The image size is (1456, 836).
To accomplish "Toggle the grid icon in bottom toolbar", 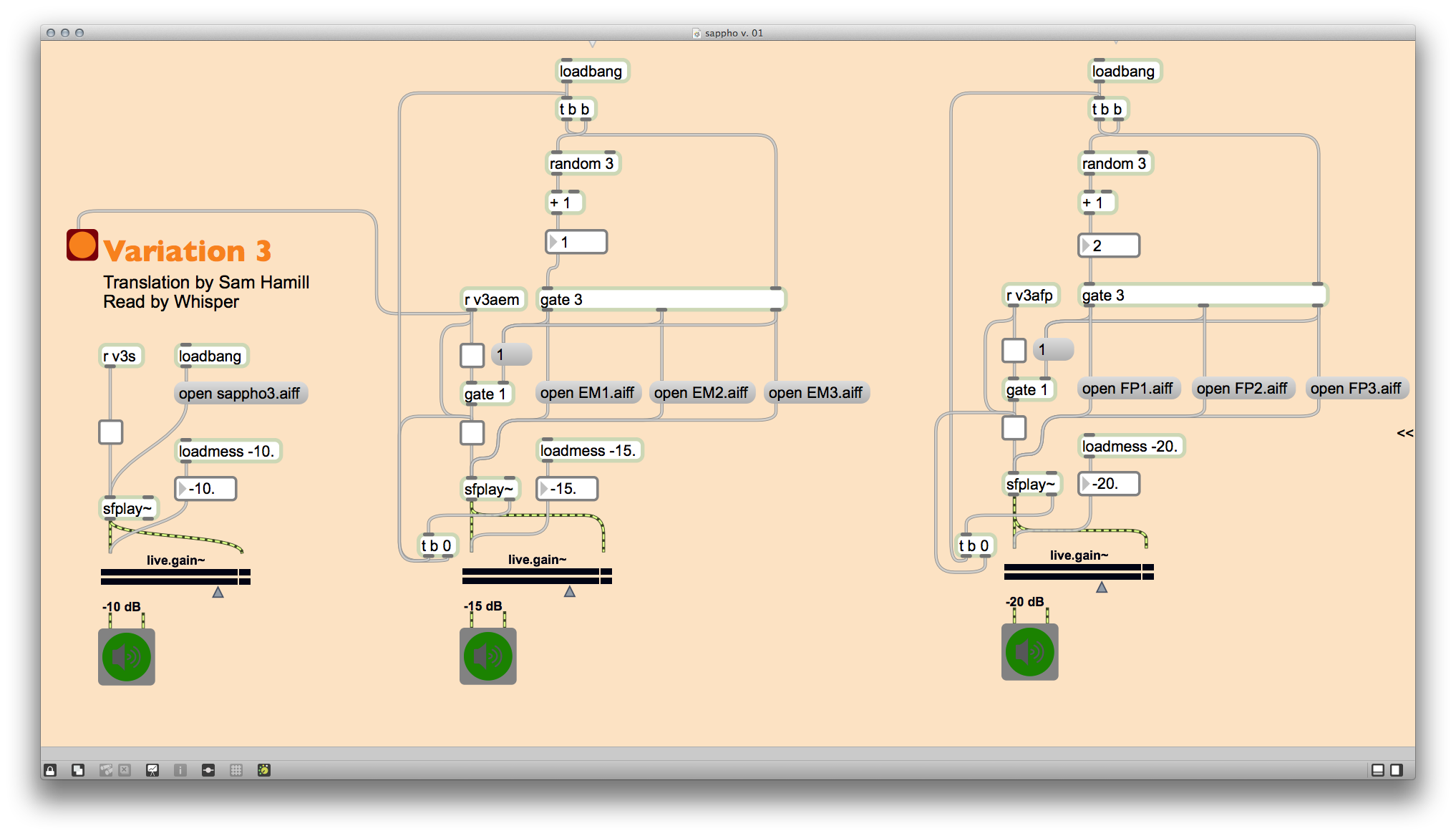I will click(x=236, y=770).
